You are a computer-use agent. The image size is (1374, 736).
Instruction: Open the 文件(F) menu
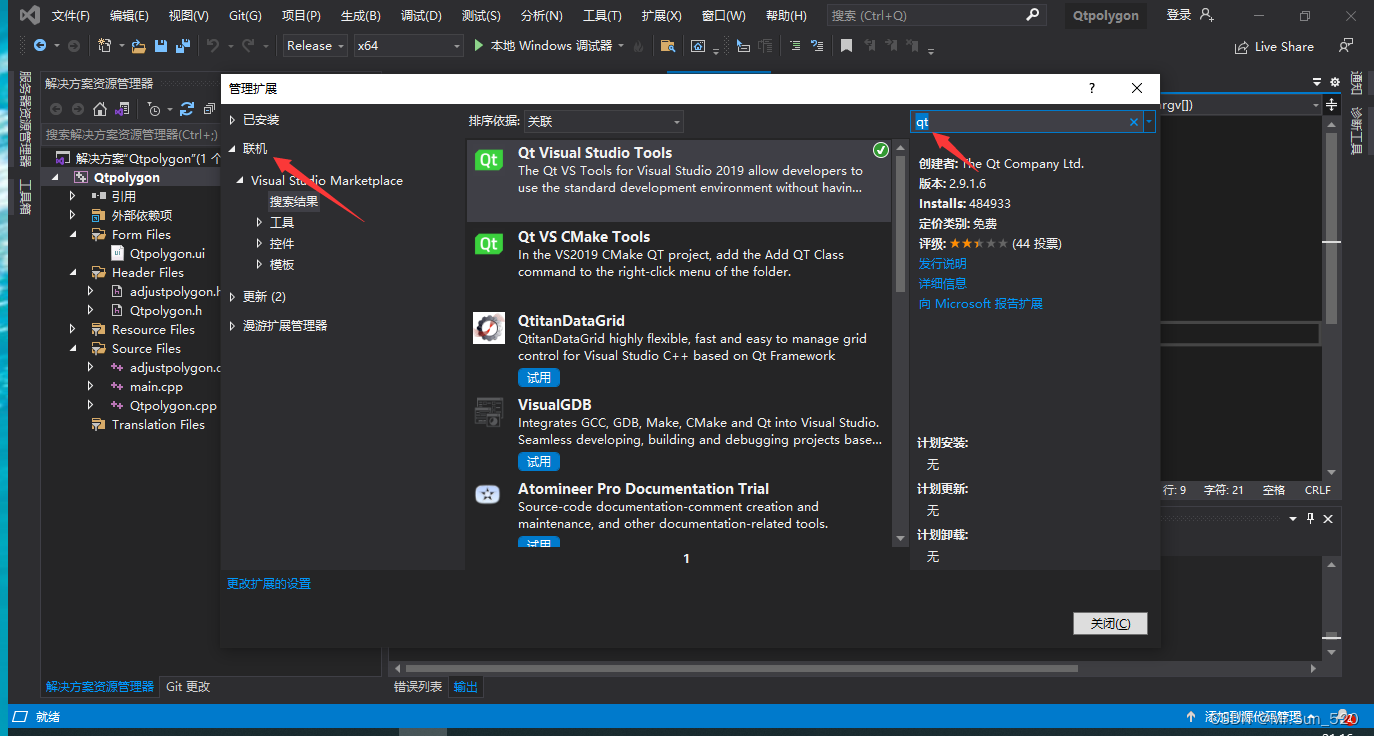tap(70, 16)
